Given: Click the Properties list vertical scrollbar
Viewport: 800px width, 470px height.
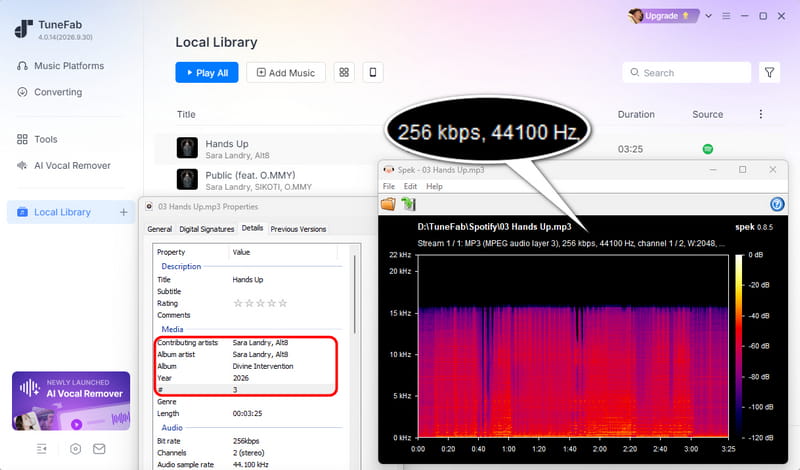Looking at the screenshot, I should click(x=355, y=294).
